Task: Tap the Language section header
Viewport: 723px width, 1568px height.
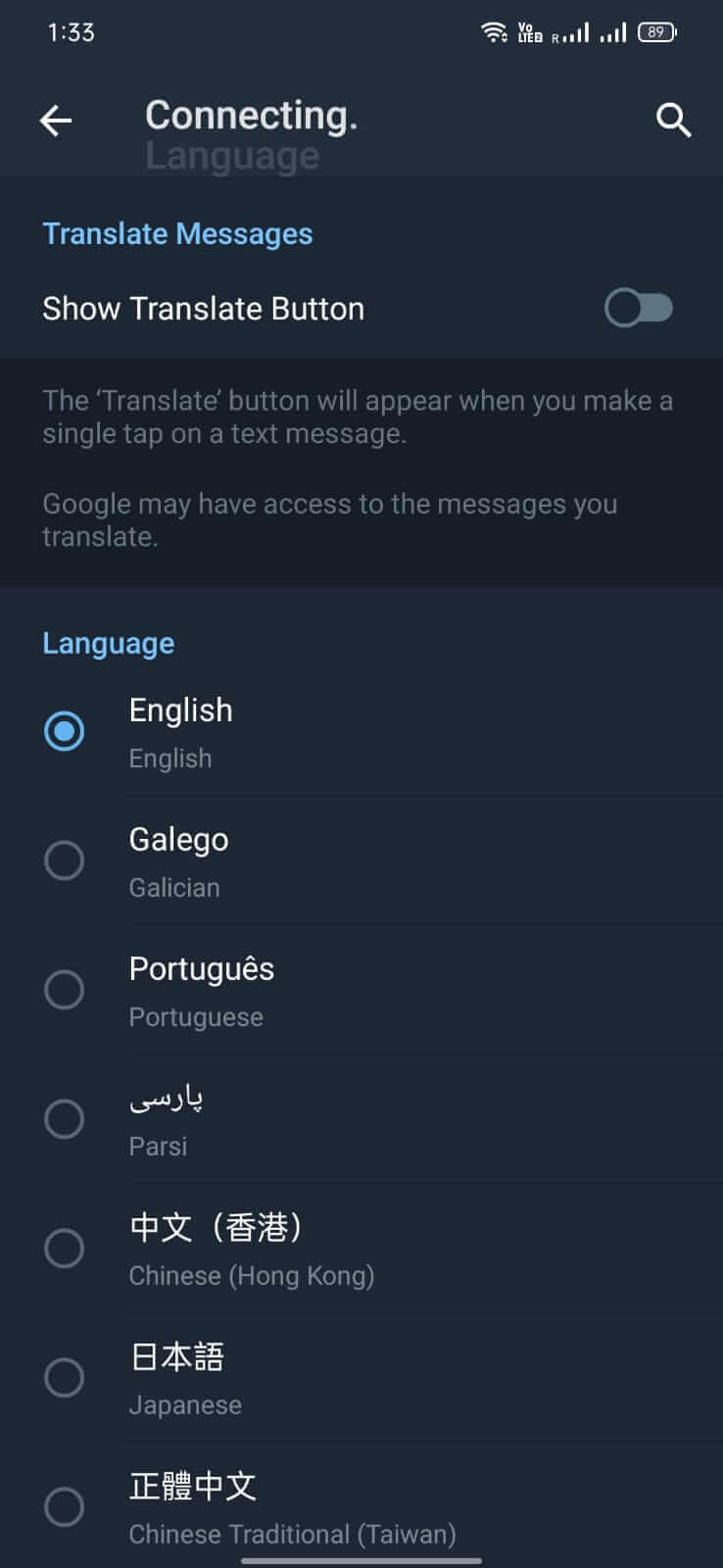Action: [x=108, y=643]
